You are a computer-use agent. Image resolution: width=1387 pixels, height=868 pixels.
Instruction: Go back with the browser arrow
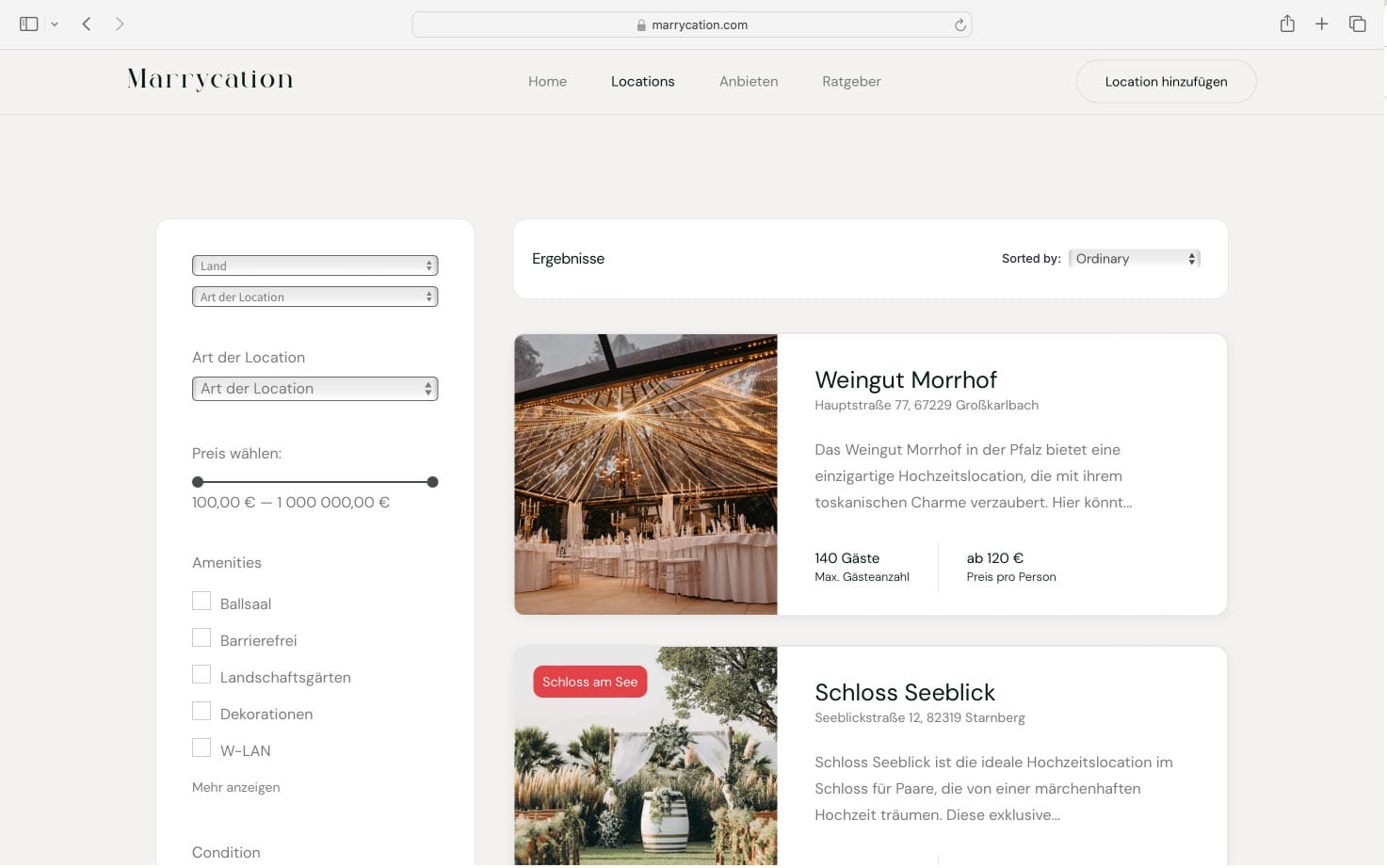pos(87,24)
